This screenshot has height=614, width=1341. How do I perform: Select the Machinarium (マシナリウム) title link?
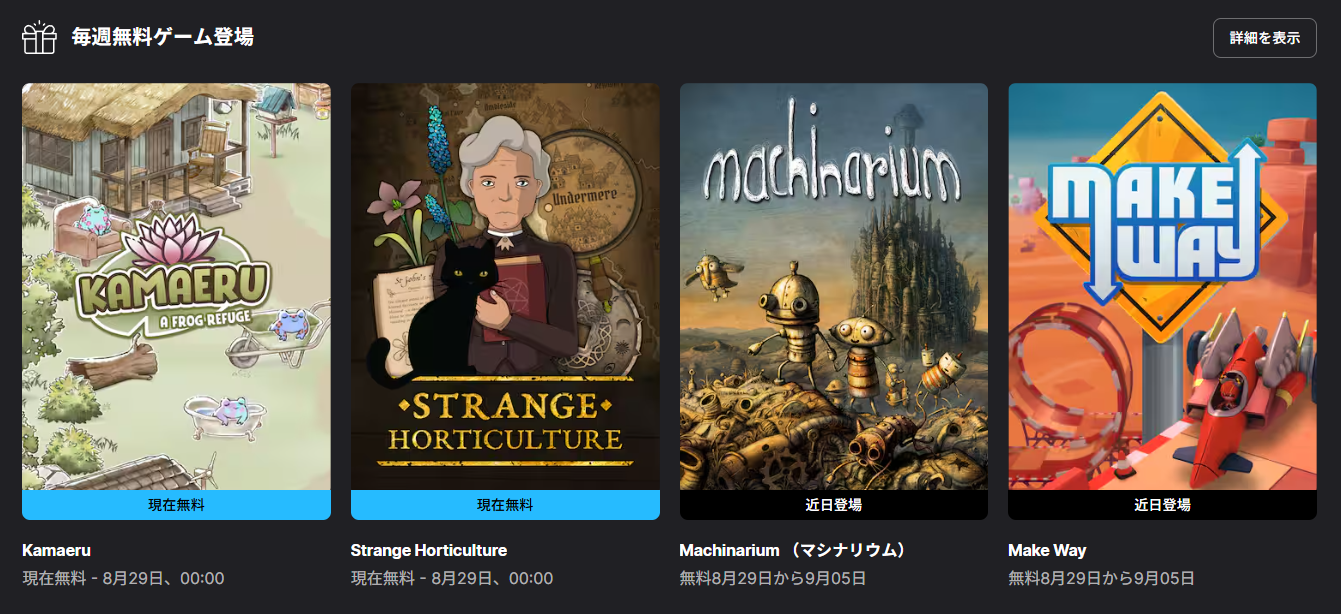[796, 550]
